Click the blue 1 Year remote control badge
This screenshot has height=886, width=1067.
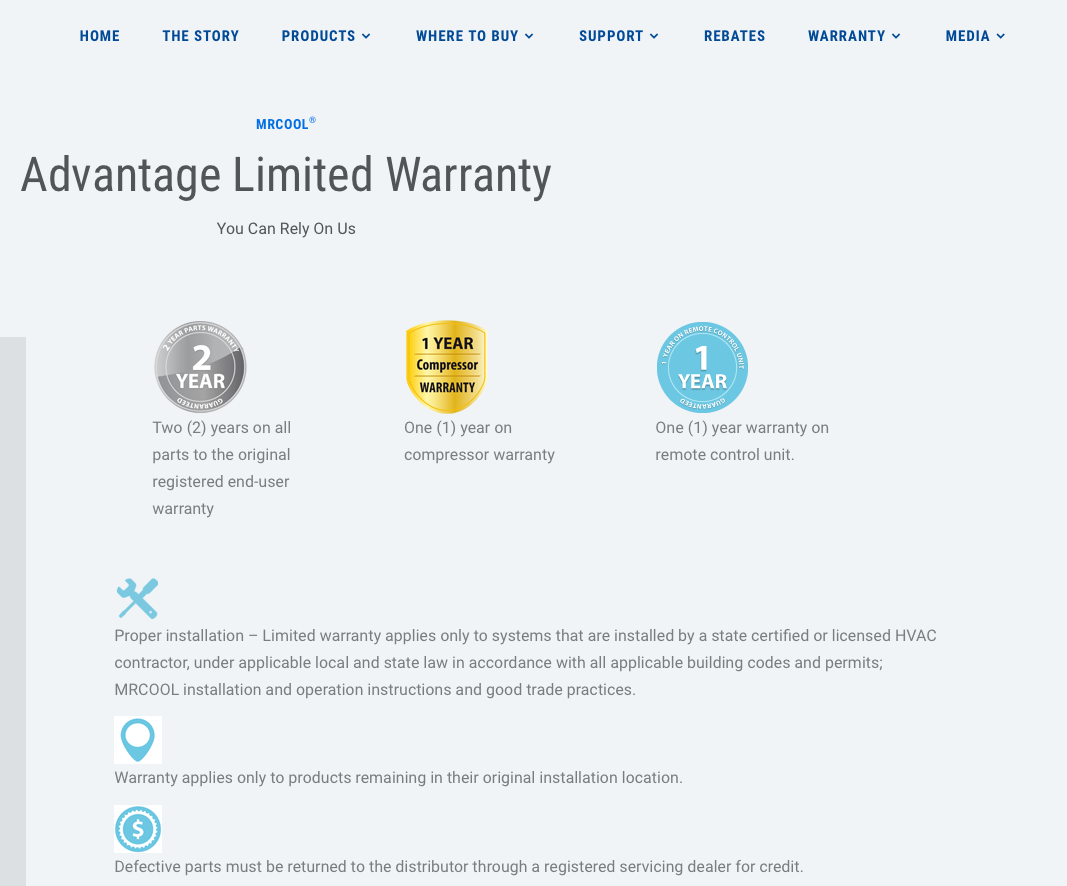702,367
